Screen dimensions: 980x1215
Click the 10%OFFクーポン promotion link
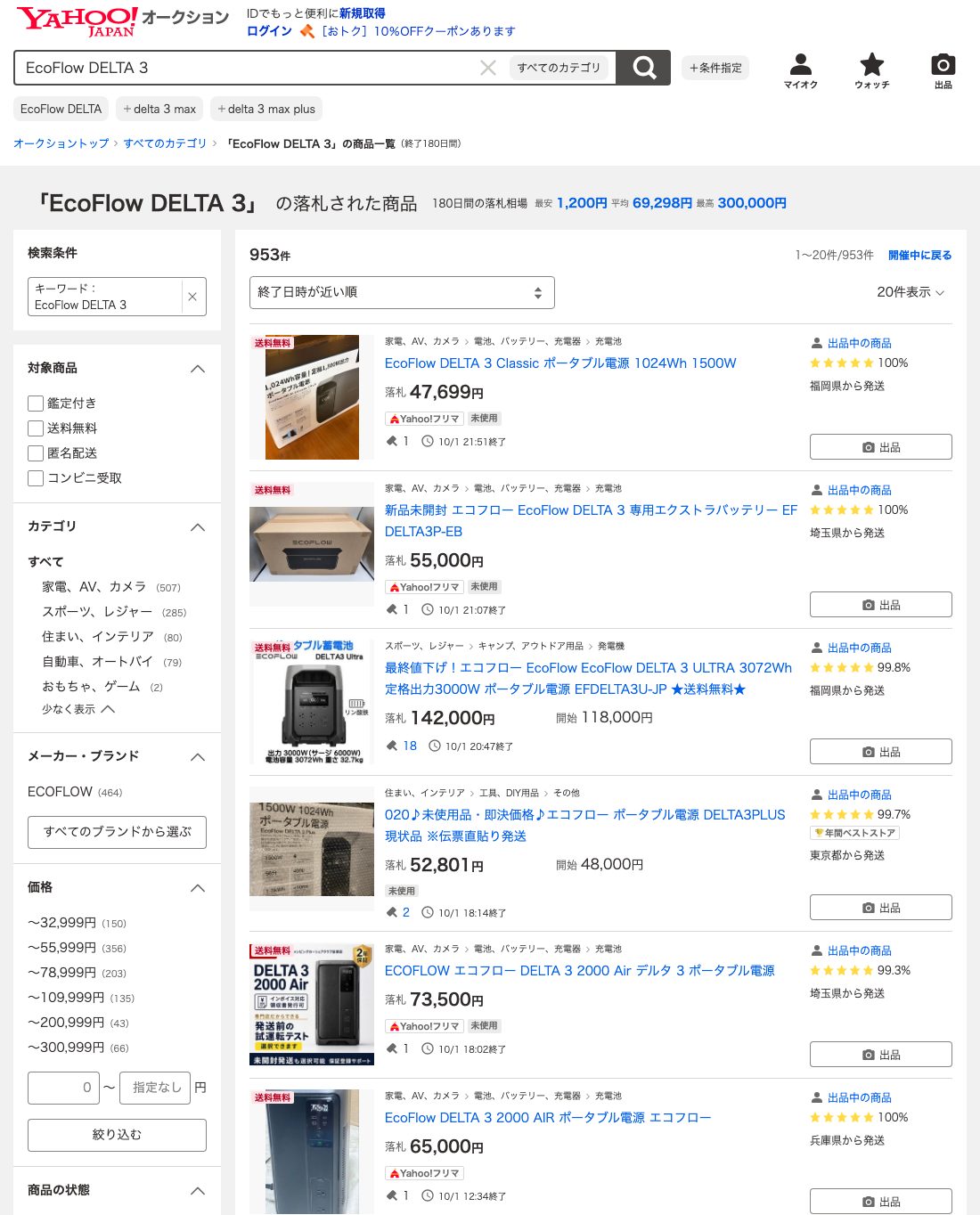click(x=418, y=31)
